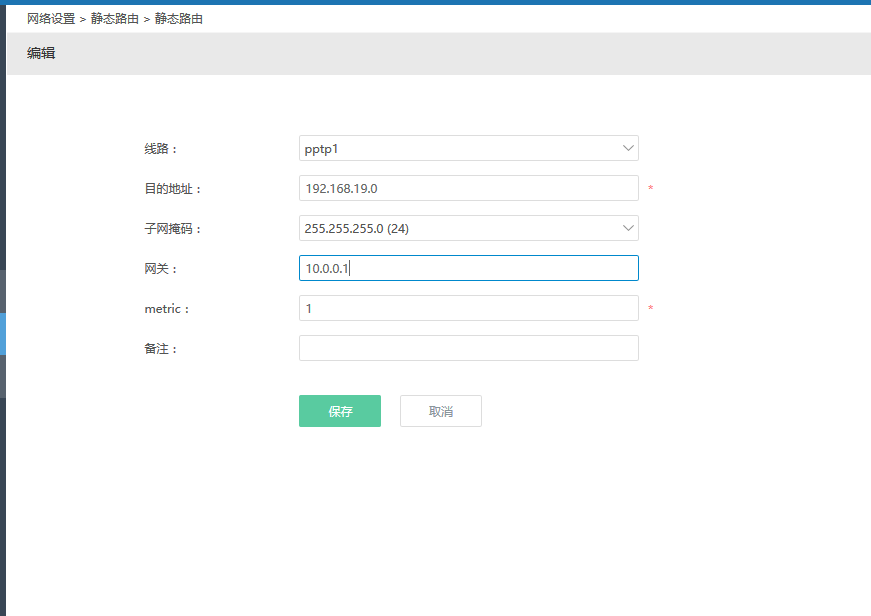This screenshot has height=616, width=871.
Task: Select the highlighted blue item in left sidebar
Action: (3, 334)
